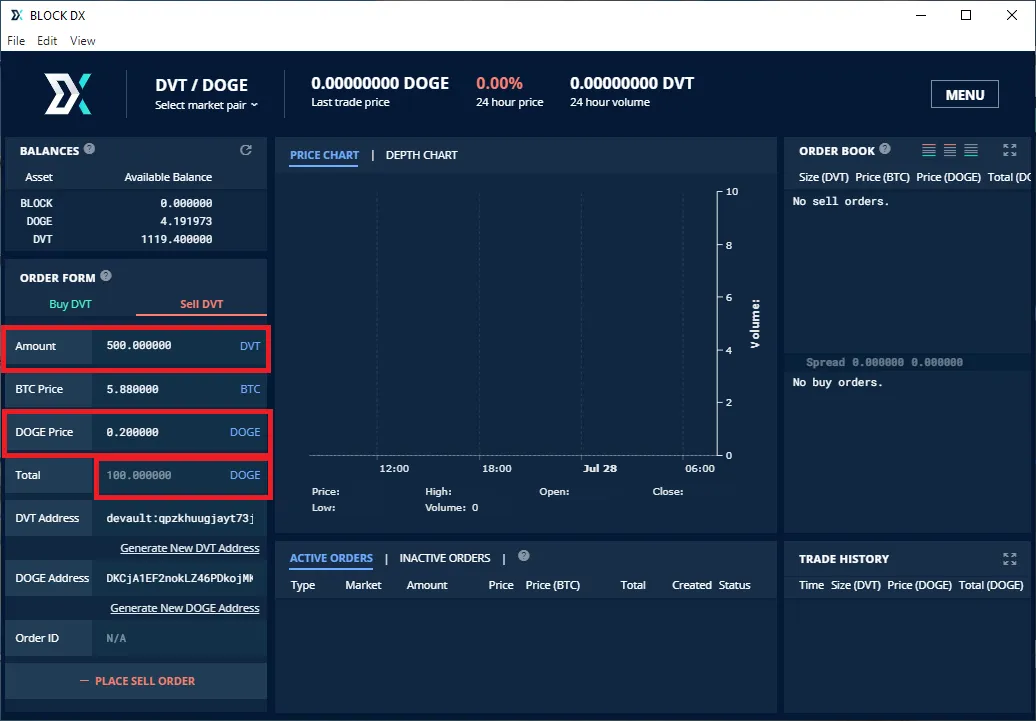Select the Sell DVT tab

pos(202,304)
